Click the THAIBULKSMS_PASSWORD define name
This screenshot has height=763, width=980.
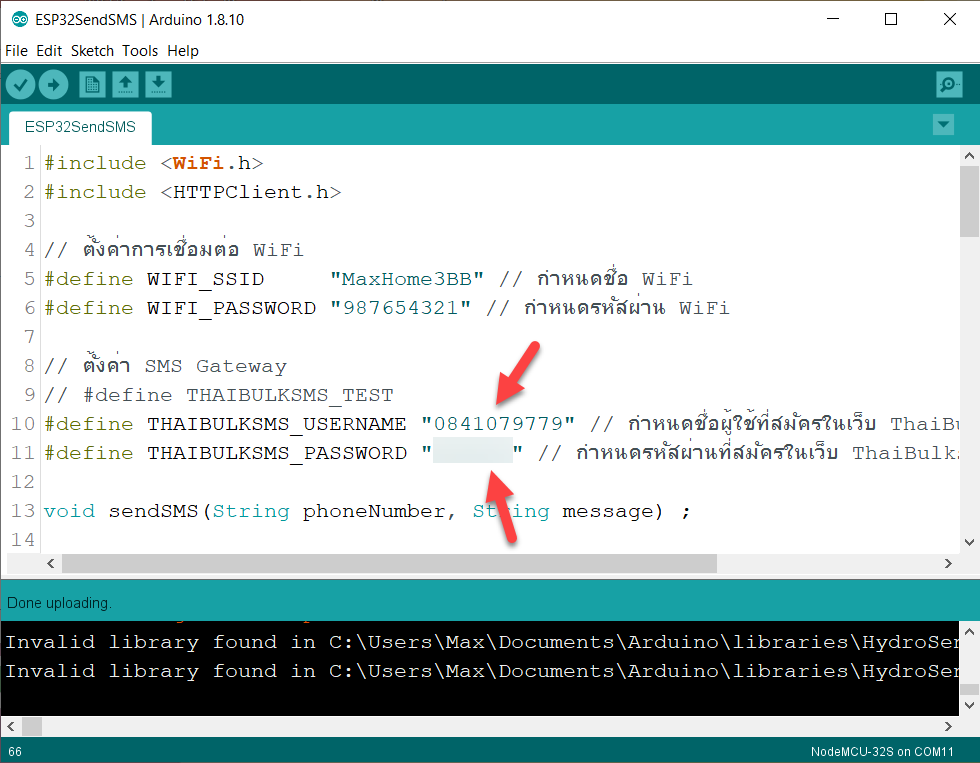tap(277, 453)
